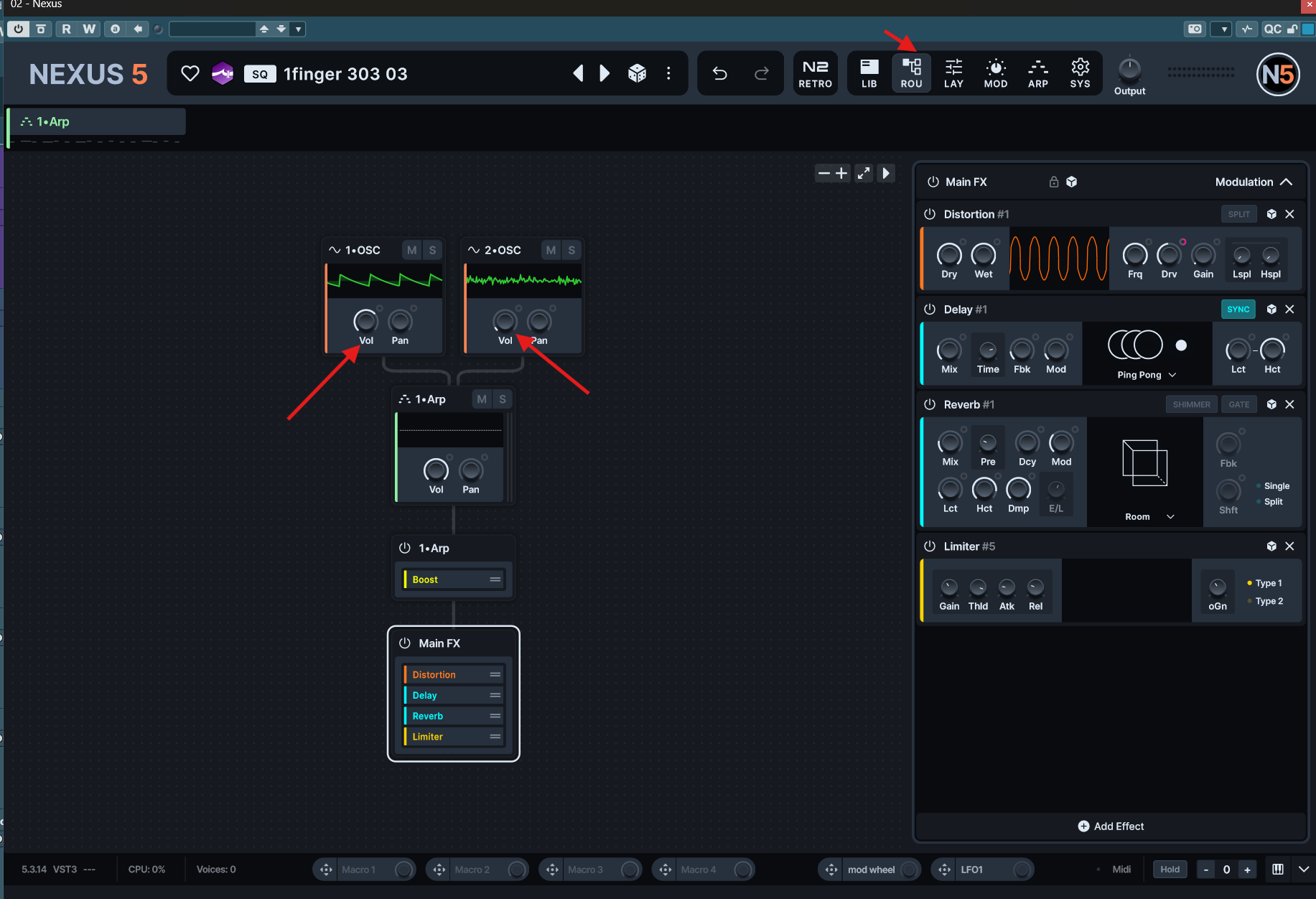Open the SYS settings page
1316x899 pixels.
[x=1080, y=73]
